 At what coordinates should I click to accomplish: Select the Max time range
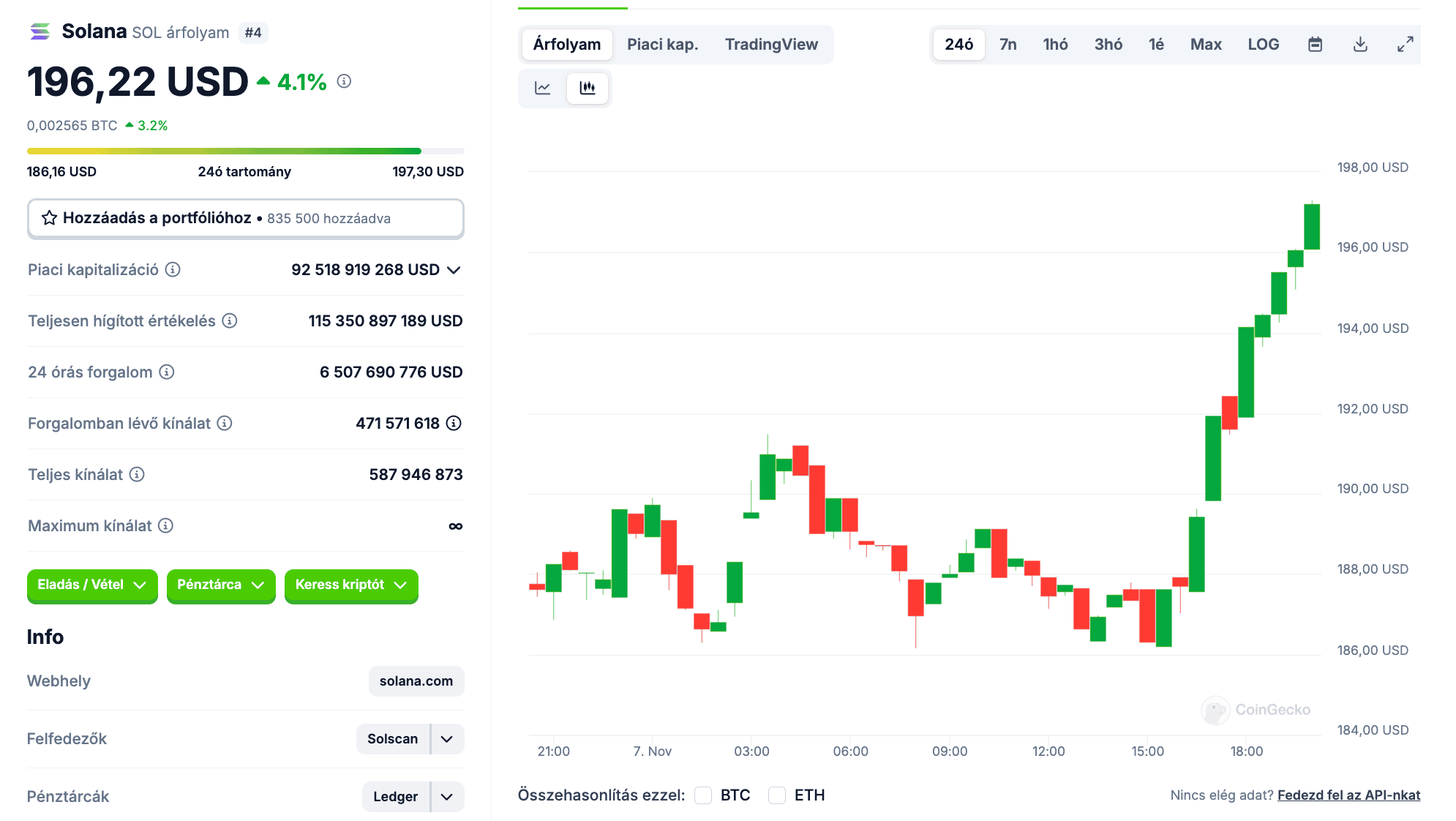(x=1206, y=45)
